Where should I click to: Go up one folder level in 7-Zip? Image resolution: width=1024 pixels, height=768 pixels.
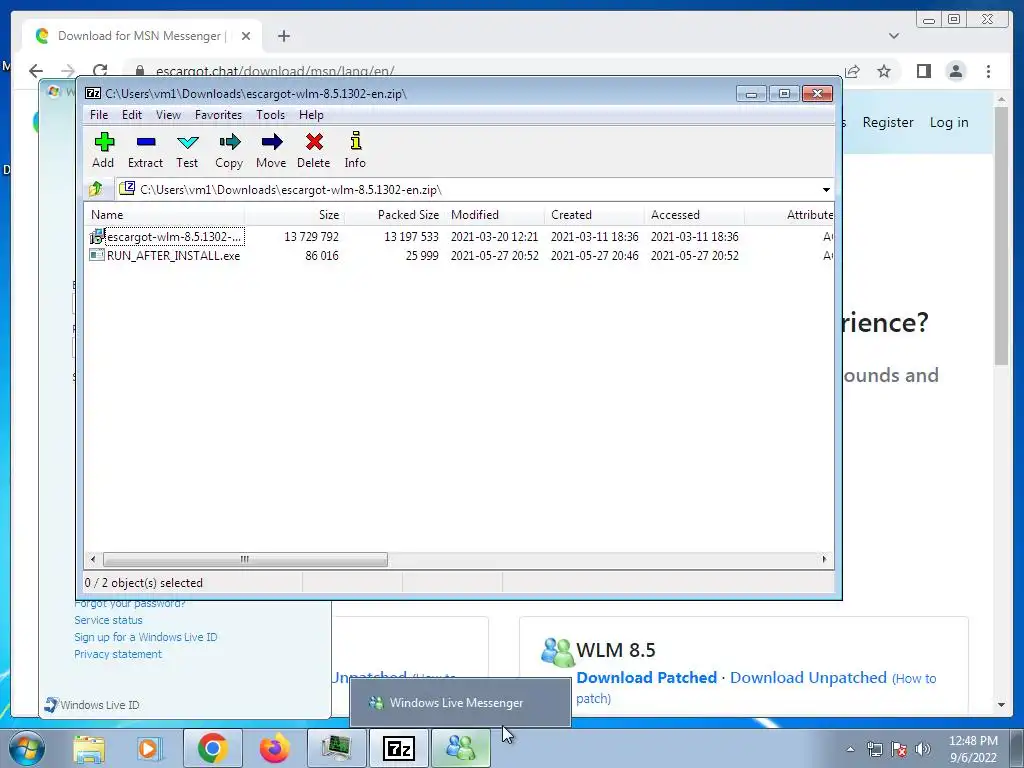click(x=96, y=189)
